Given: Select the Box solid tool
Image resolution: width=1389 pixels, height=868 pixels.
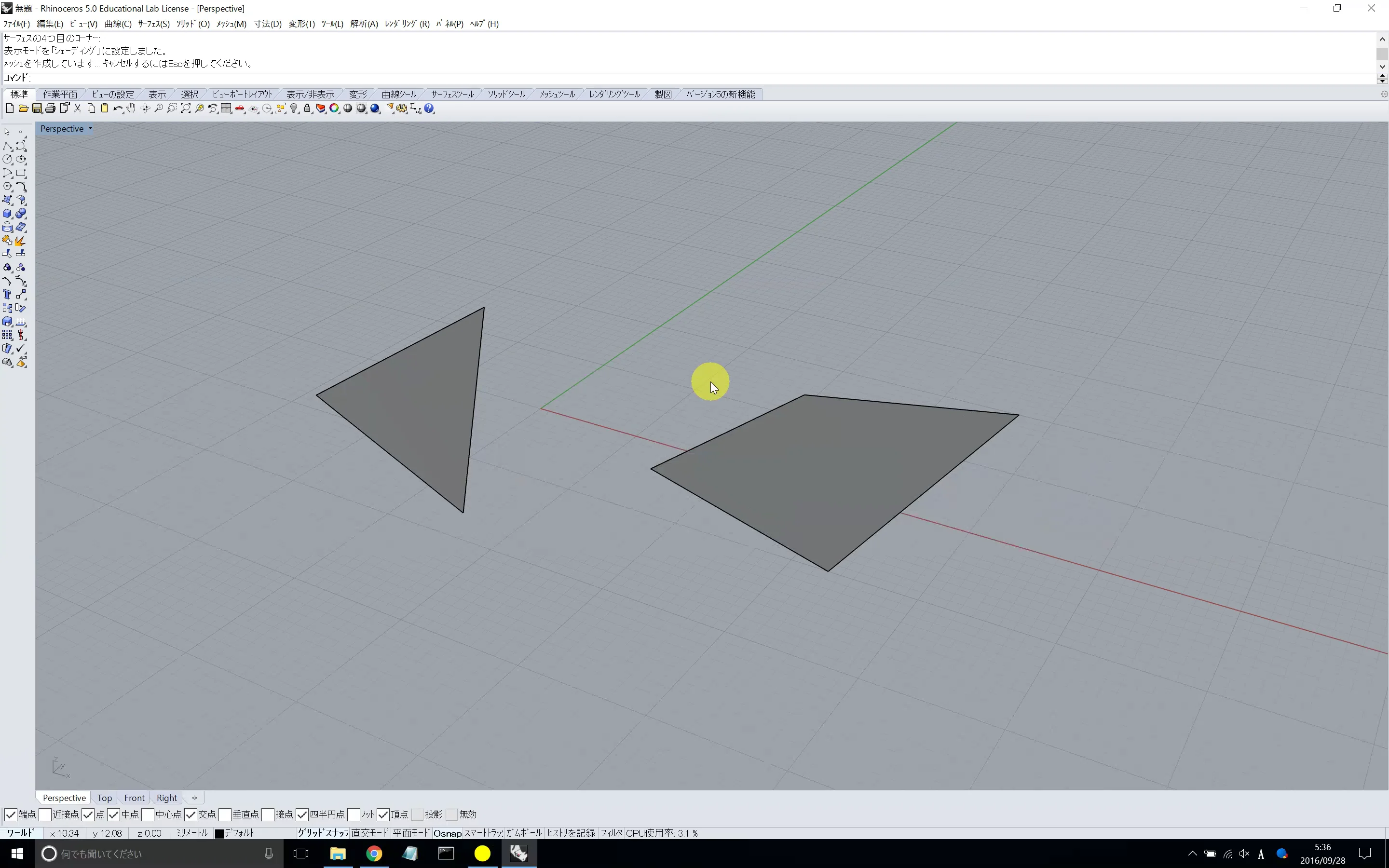Looking at the screenshot, I should tap(7, 214).
